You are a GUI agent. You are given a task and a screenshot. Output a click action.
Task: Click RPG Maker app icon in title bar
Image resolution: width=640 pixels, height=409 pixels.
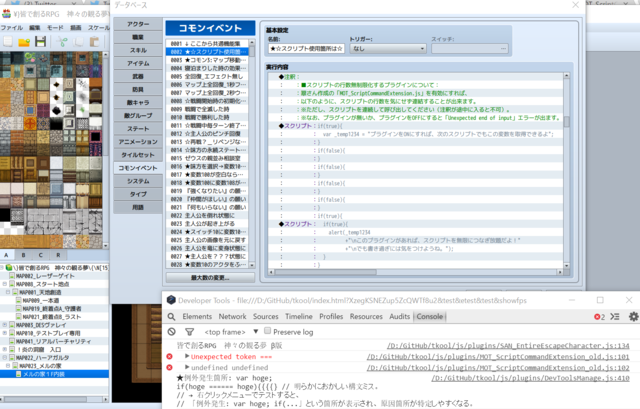click(6, 14)
